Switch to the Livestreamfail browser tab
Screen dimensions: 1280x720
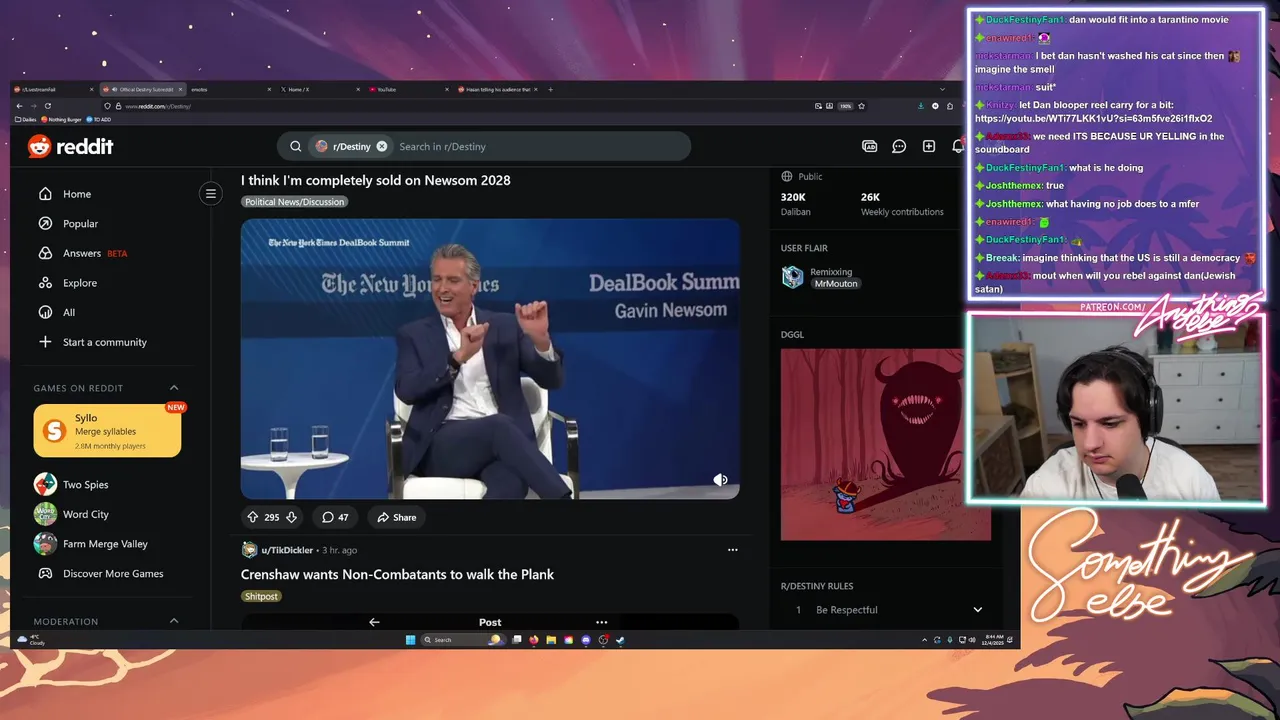[x=54, y=89]
